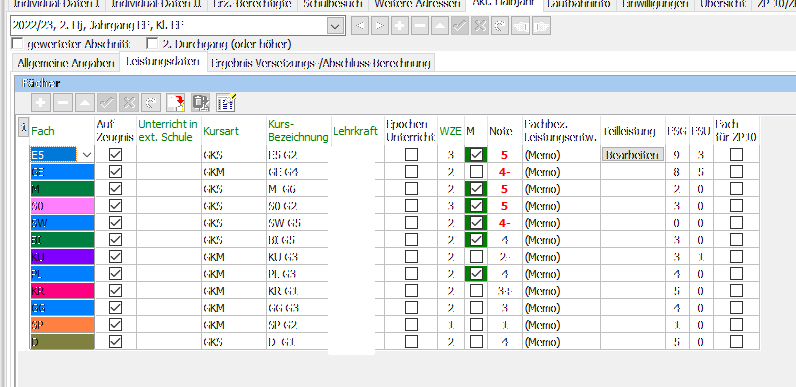Select the purple KU Fach cell
Screen dimensions: 796x387
click(62, 256)
